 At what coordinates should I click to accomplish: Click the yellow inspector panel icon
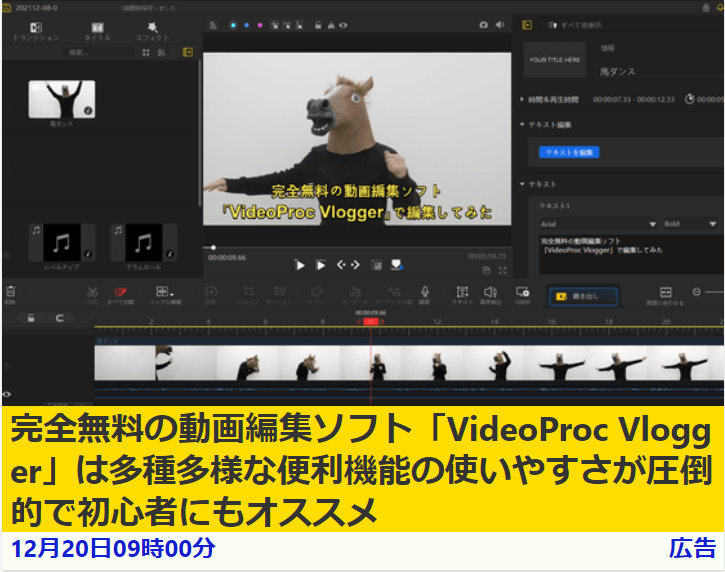click(527, 25)
